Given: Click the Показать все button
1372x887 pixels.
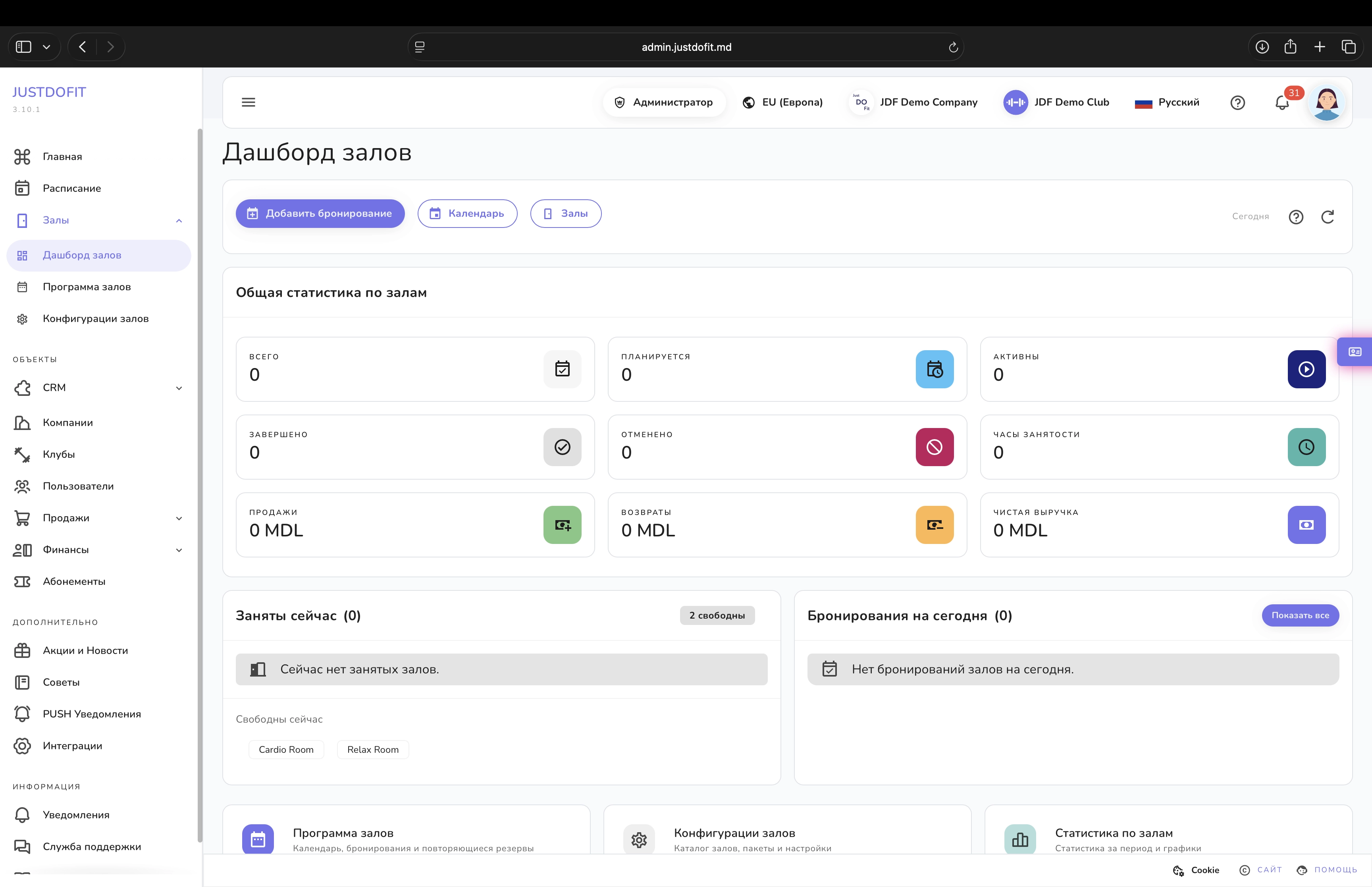Looking at the screenshot, I should [x=1300, y=615].
